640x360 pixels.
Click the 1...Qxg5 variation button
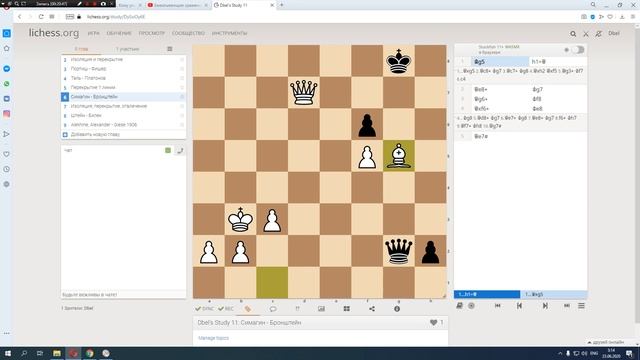point(554,294)
